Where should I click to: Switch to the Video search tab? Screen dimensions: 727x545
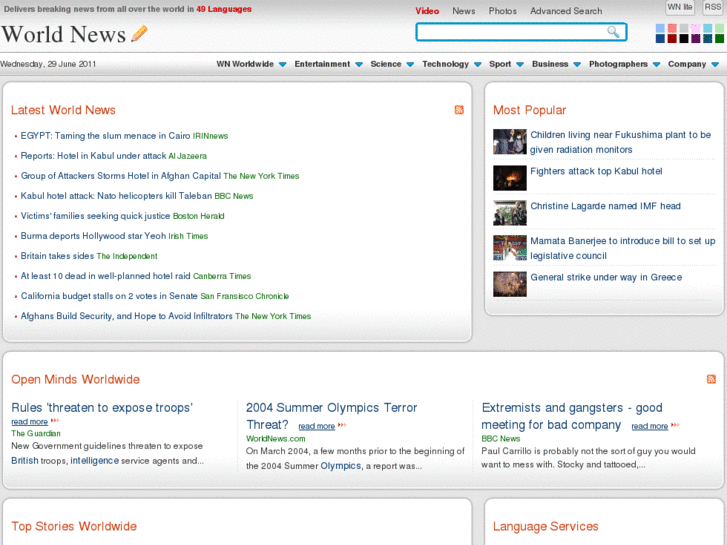[x=427, y=11]
